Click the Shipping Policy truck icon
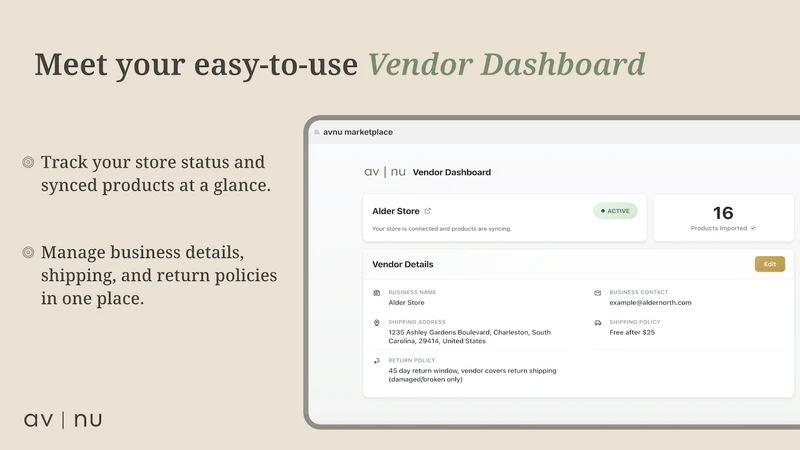Viewport: 800px width, 450px height. (597, 322)
